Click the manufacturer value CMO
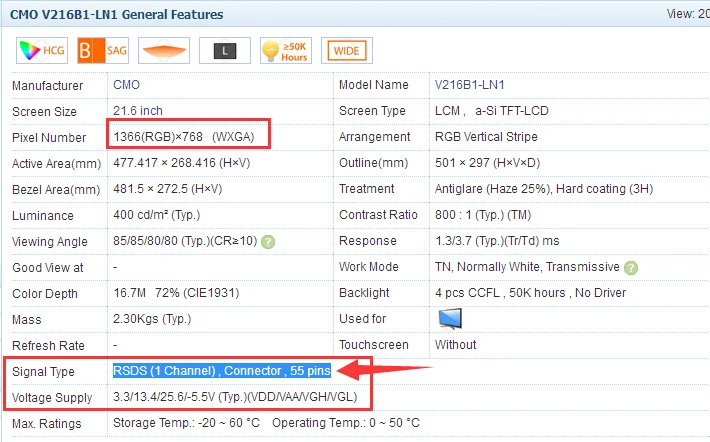This screenshot has height=442, width=710. (126, 85)
